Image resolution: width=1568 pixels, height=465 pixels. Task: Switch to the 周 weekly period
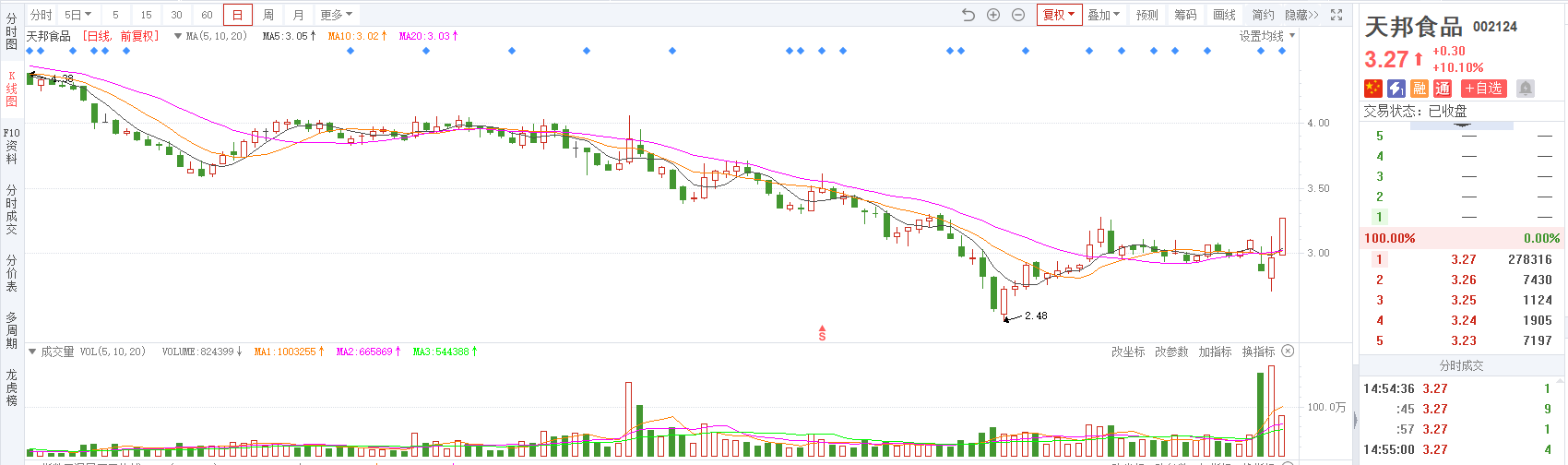tap(267, 15)
